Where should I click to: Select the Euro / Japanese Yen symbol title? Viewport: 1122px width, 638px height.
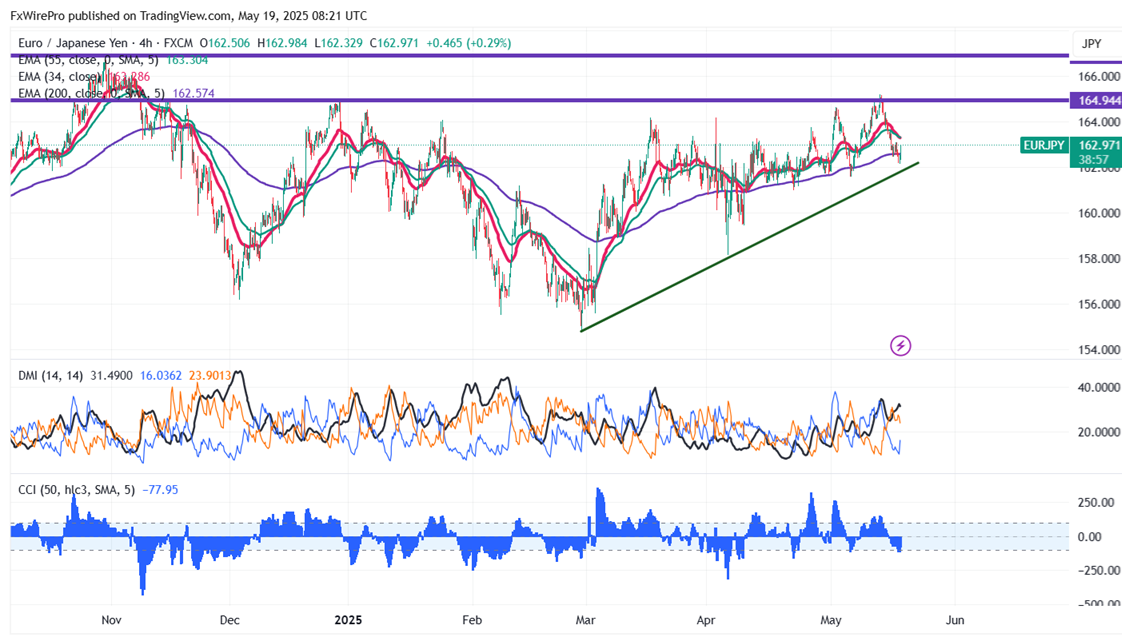(x=73, y=43)
